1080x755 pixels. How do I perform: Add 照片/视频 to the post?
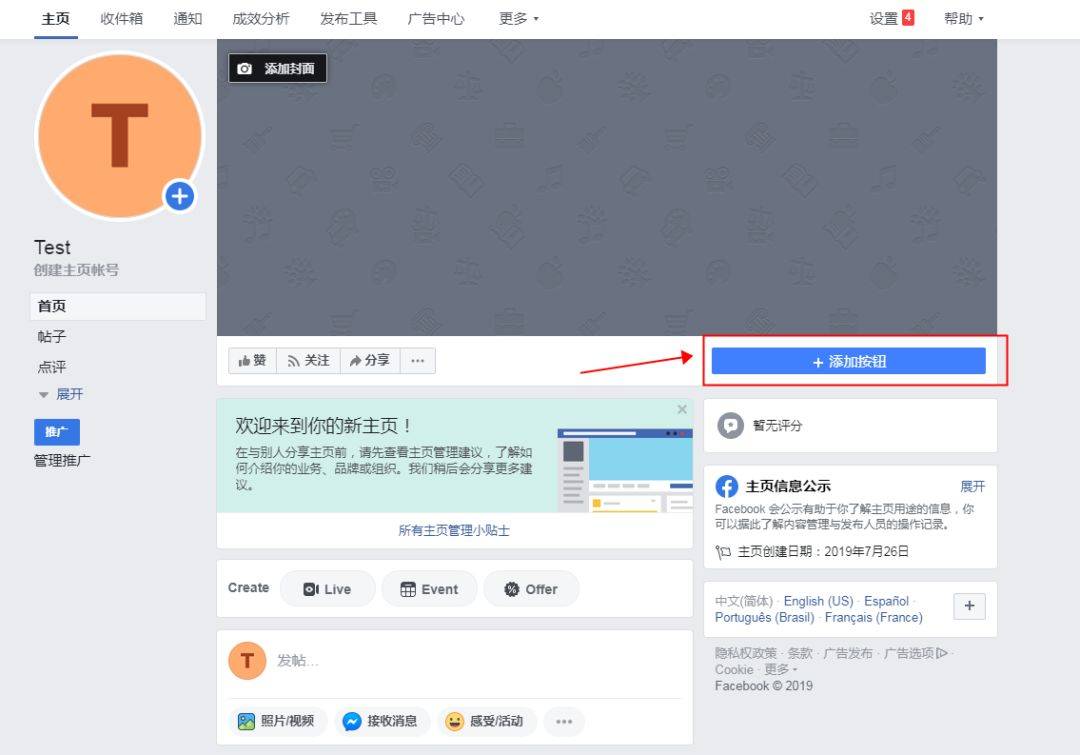276,721
